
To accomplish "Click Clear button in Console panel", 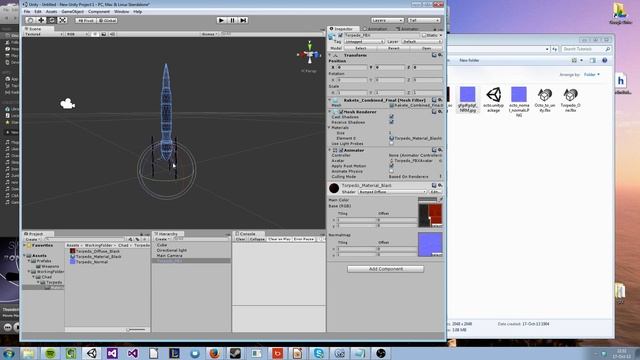I will [240, 239].
